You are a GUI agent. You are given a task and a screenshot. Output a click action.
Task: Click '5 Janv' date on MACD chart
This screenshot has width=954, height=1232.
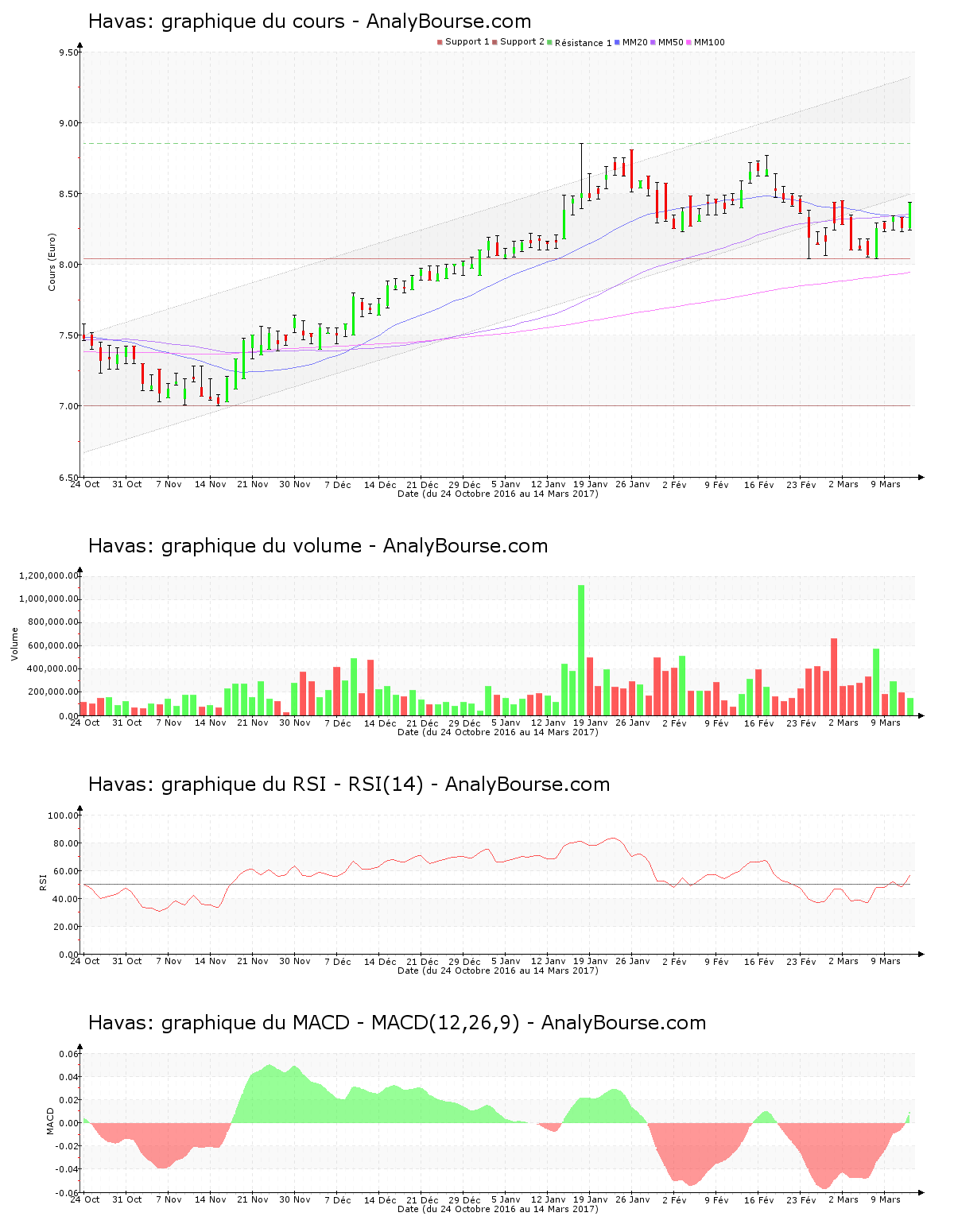506,1199
